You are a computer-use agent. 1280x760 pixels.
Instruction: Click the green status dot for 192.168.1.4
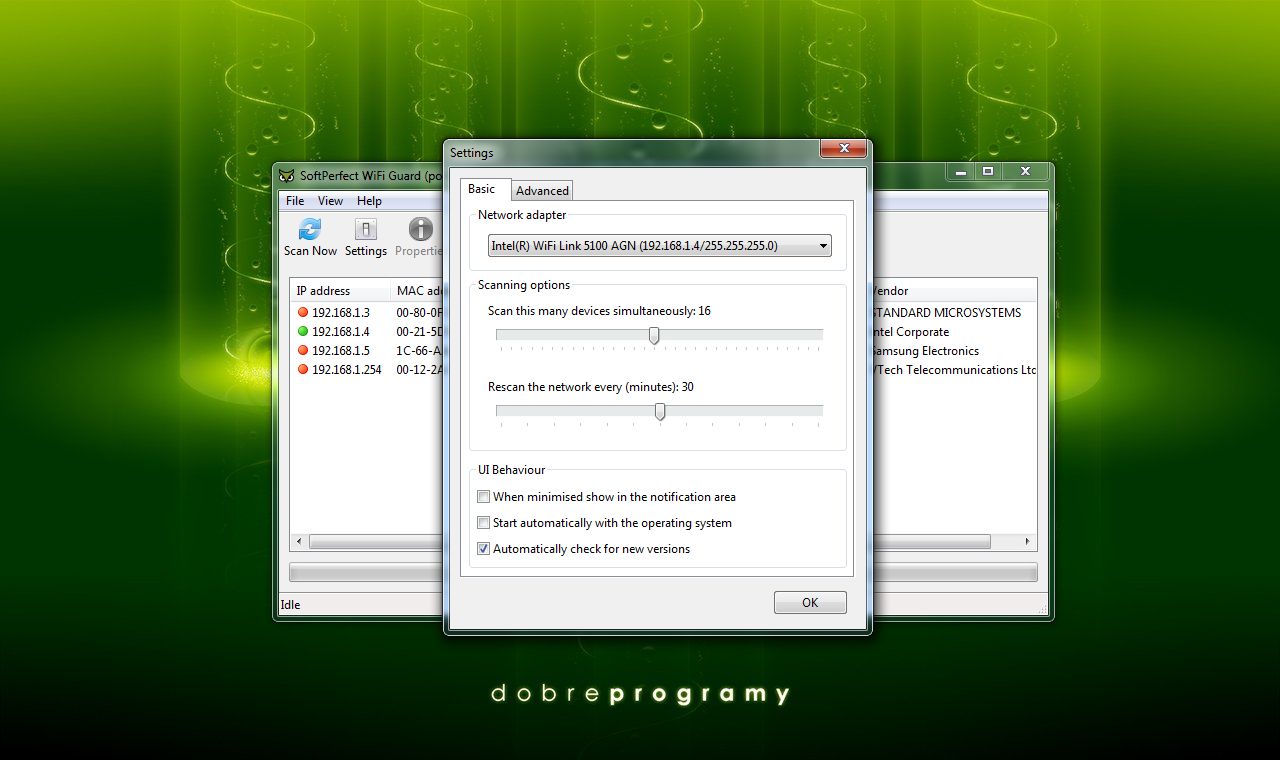pyautogui.click(x=302, y=332)
